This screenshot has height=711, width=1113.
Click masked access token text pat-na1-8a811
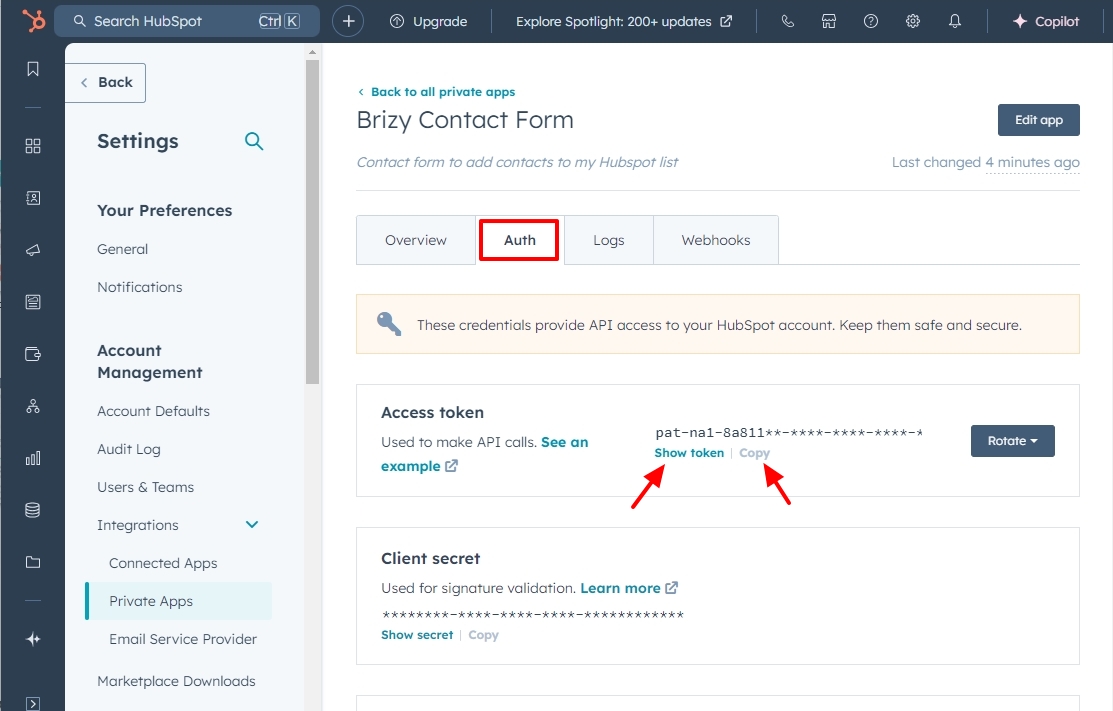[x=789, y=433]
